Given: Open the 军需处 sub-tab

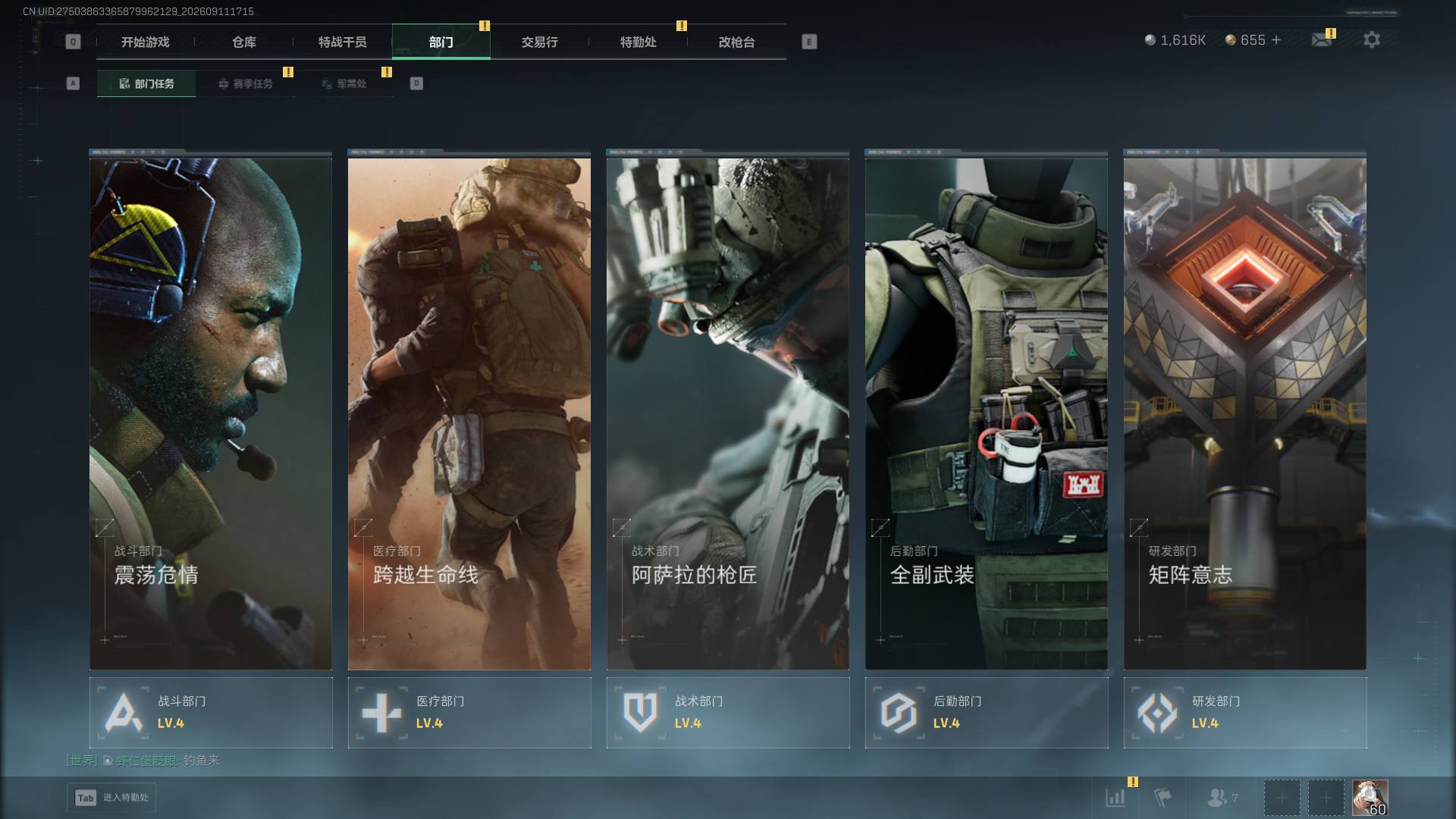Looking at the screenshot, I should (x=344, y=83).
